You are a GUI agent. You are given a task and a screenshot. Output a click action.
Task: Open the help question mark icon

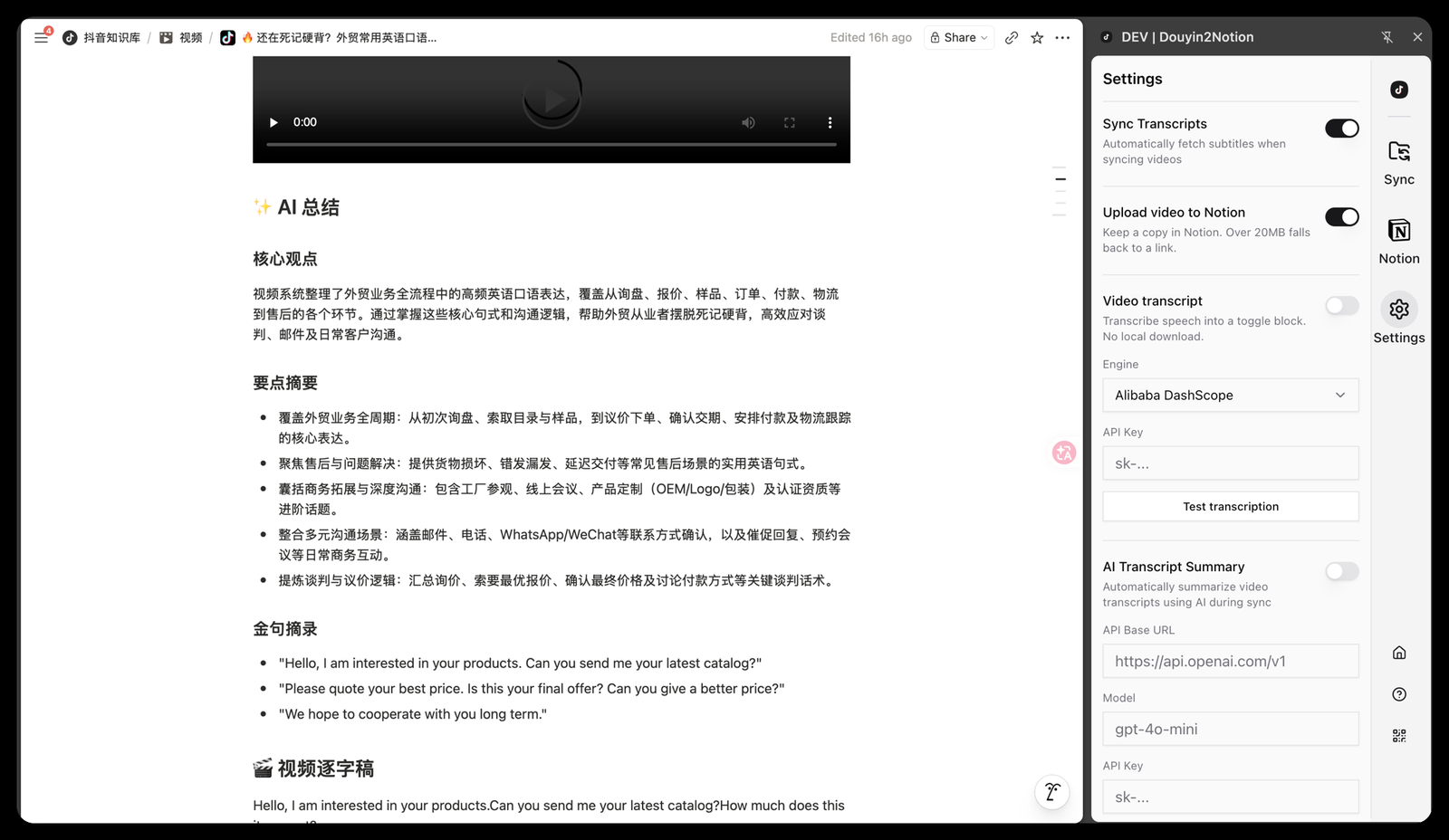tap(1399, 694)
